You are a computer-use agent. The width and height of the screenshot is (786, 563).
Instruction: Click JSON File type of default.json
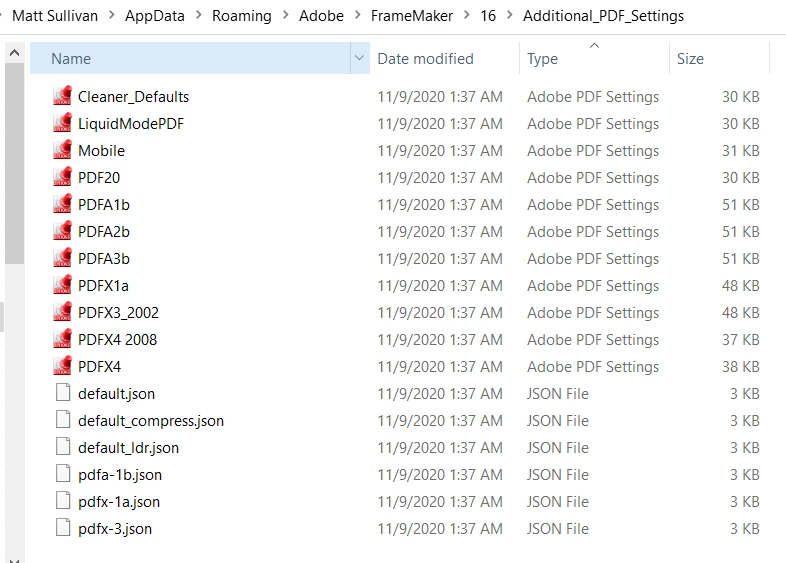tap(557, 394)
